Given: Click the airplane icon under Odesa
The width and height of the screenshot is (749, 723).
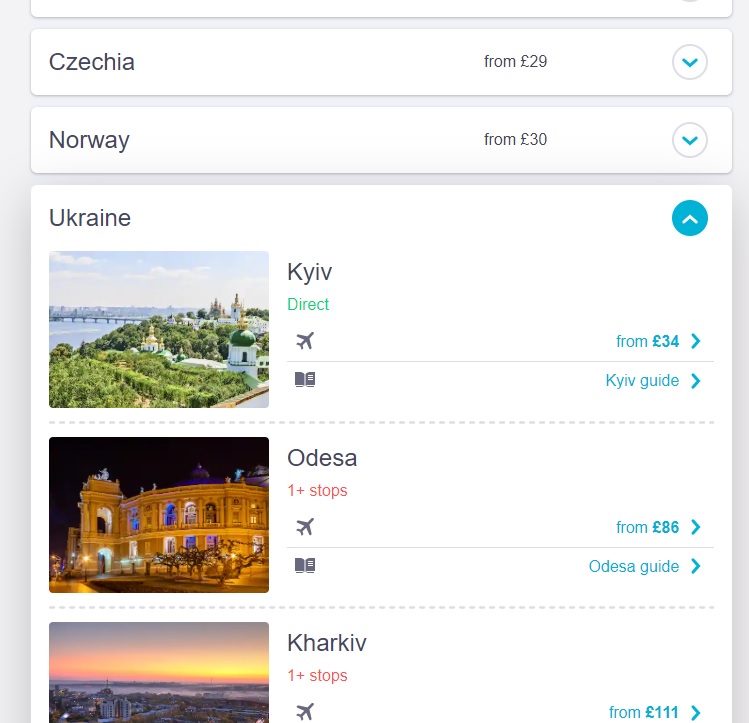Looking at the screenshot, I should [305, 527].
